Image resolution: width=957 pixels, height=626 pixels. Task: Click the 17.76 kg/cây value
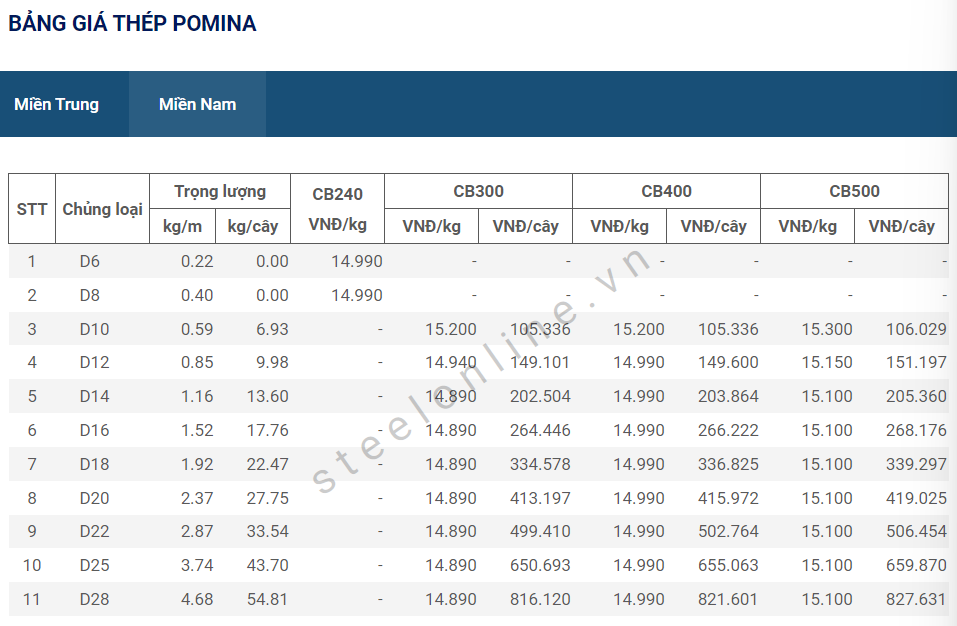point(268,430)
